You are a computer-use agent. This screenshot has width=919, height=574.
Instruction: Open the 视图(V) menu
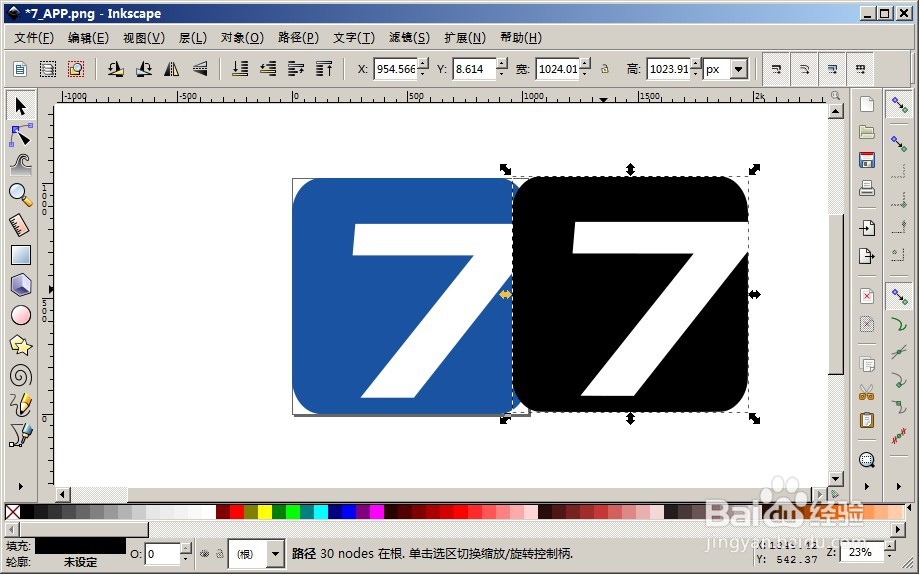click(144, 38)
